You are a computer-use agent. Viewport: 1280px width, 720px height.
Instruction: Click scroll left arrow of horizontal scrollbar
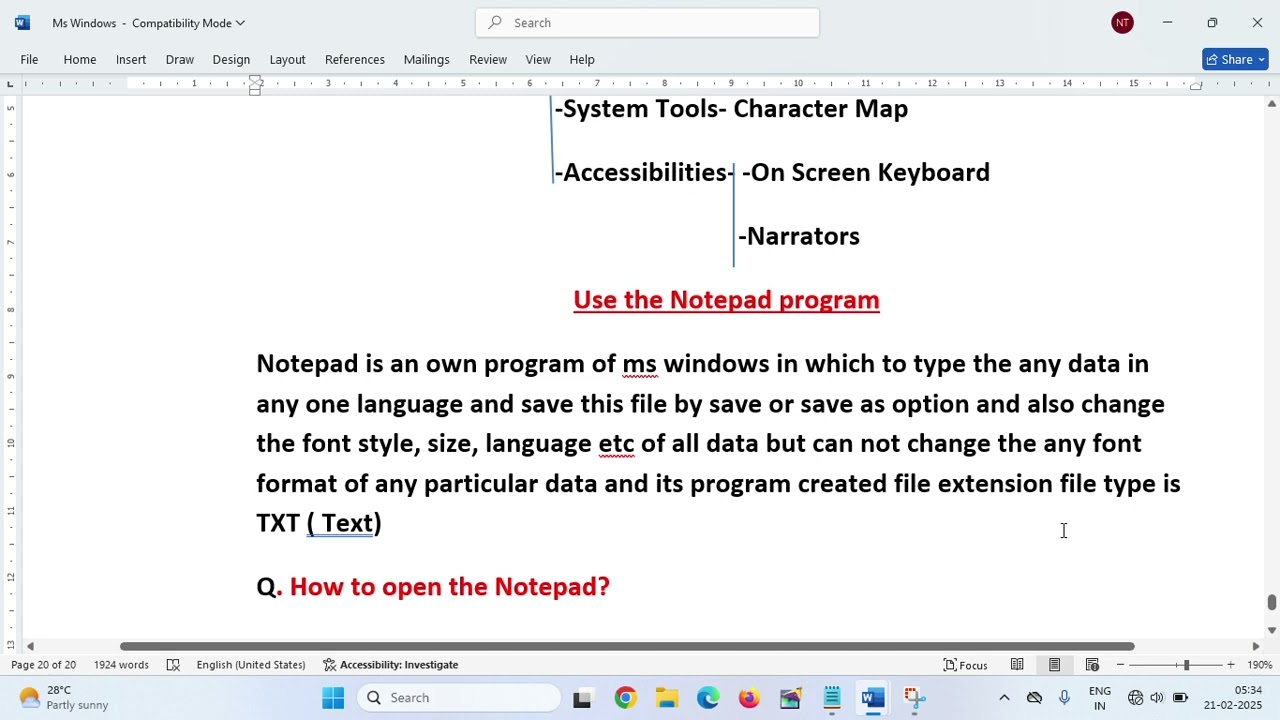pos(30,646)
